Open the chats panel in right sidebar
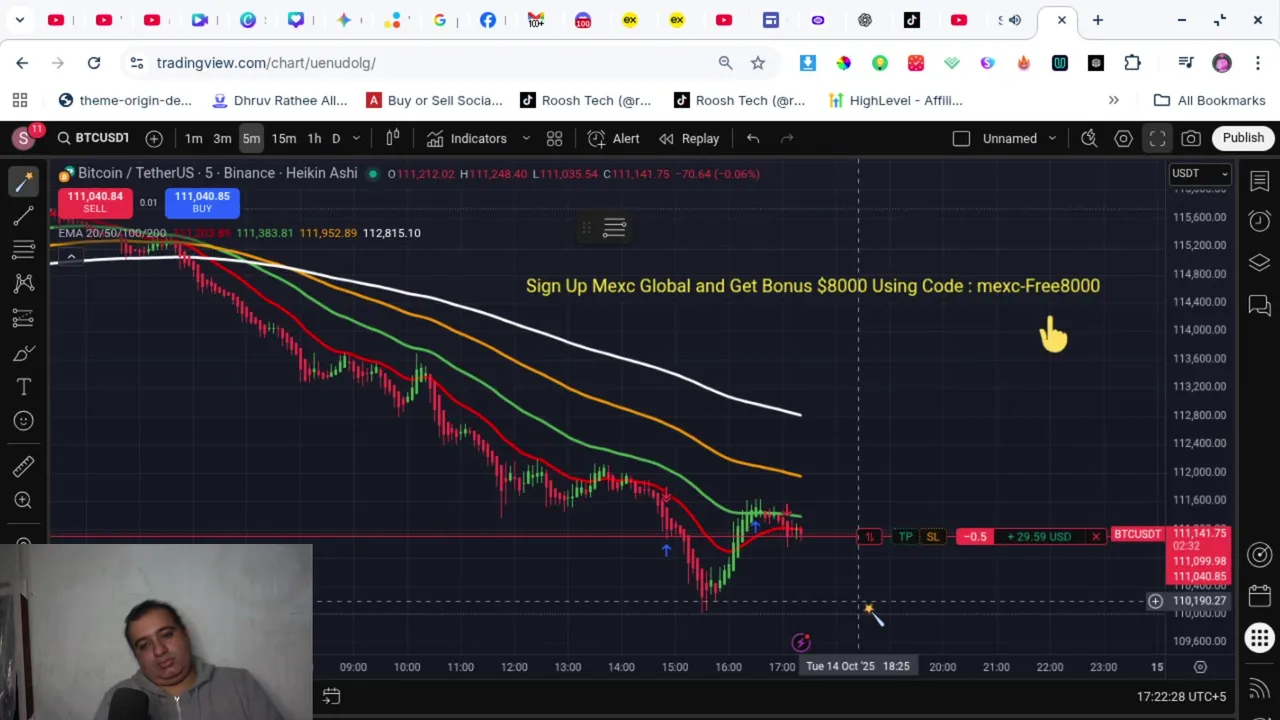 [x=1260, y=304]
